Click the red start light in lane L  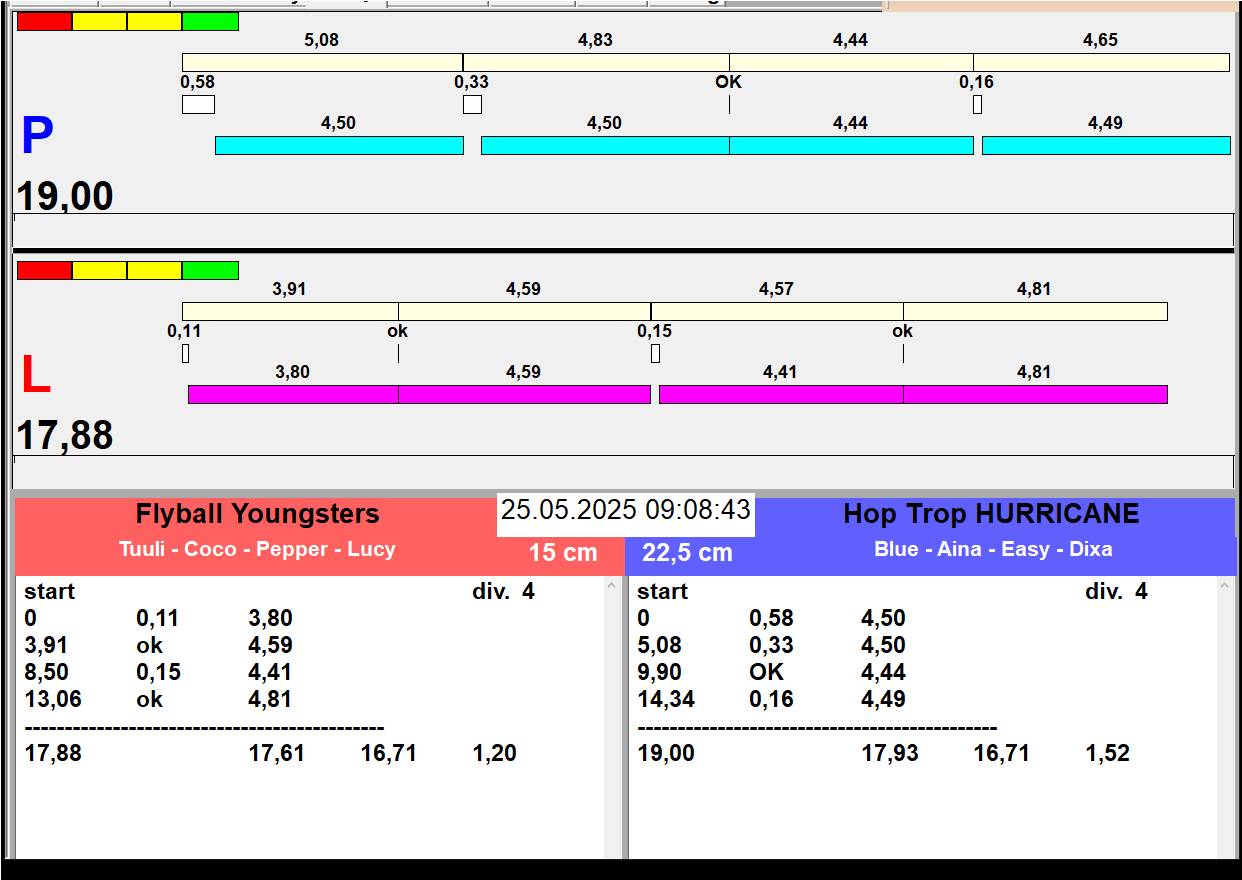coord(45,270)
